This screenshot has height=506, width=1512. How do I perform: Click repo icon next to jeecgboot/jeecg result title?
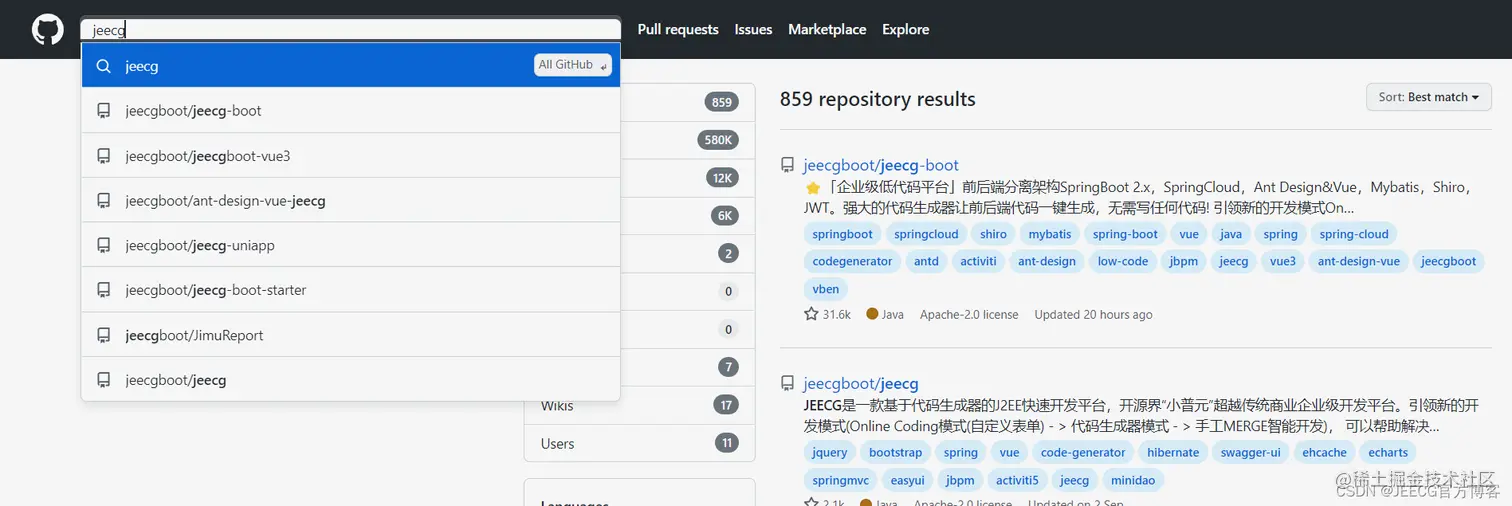(788, 383)
